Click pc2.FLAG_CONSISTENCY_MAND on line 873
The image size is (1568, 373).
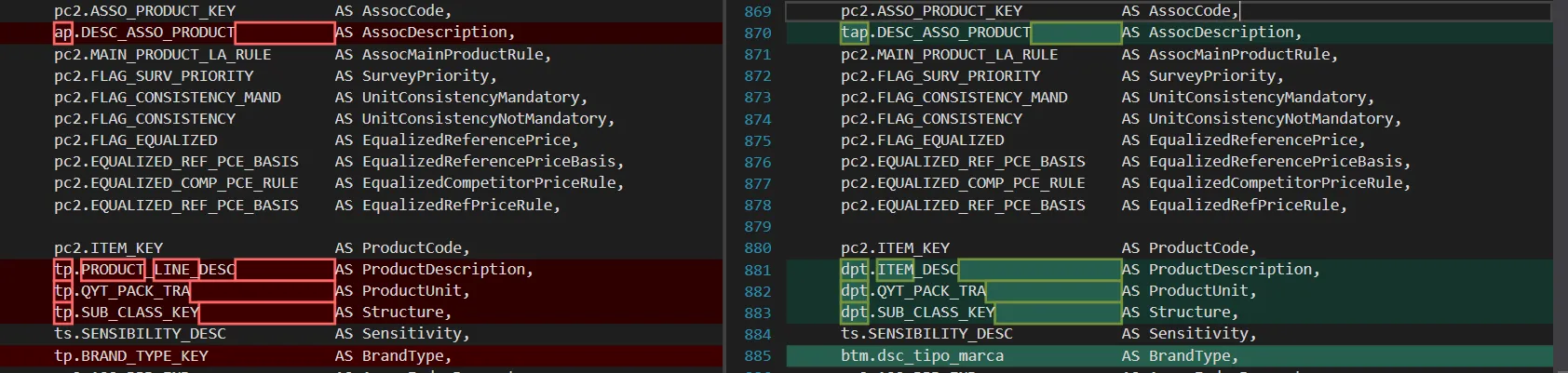(954, 98)
